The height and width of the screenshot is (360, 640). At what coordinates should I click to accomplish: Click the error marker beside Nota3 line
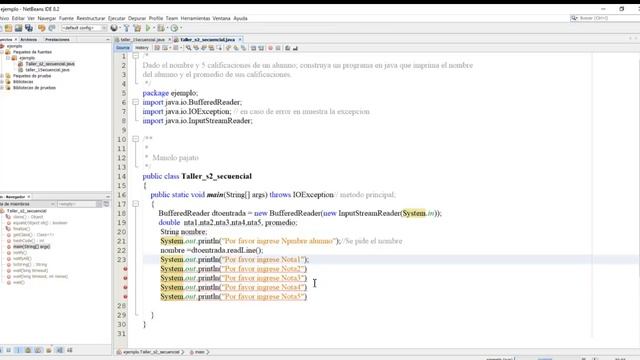coord(125,278)
